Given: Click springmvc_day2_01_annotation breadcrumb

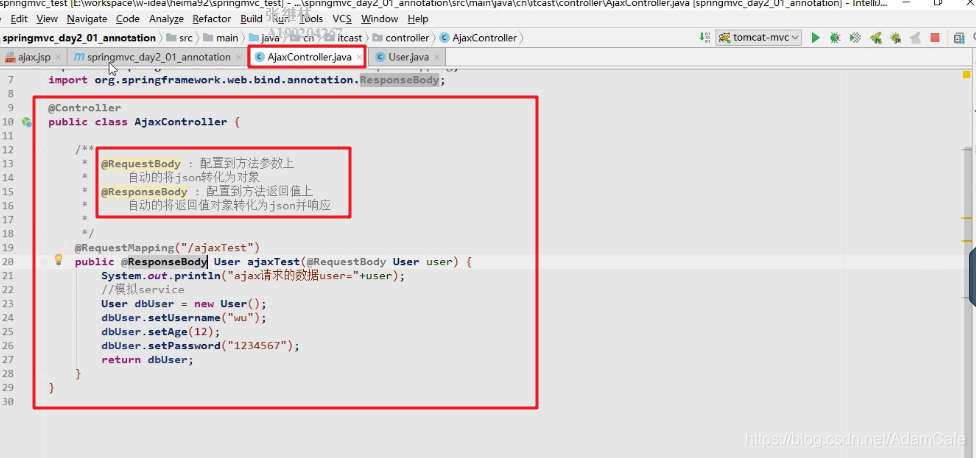Looking at the screenshot, I should coord(79,38).
